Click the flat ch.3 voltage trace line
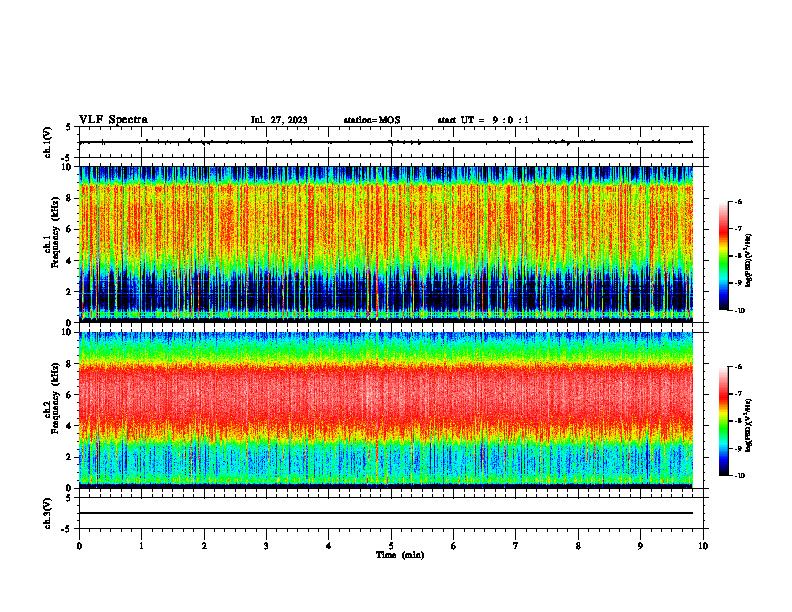The image size is (792, 612). (x=386, y=513)
